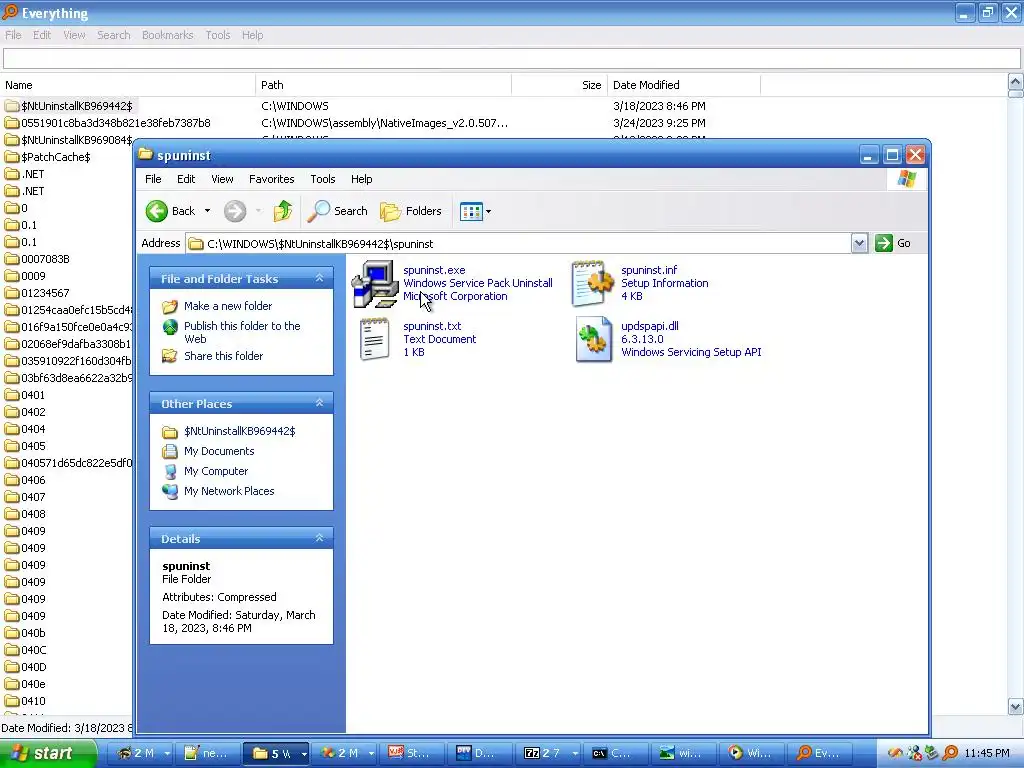The width and height of the screenshot is (1024, 768).
Task: Click Everything scrollbar up arrow
Action: pos(1016,82)
